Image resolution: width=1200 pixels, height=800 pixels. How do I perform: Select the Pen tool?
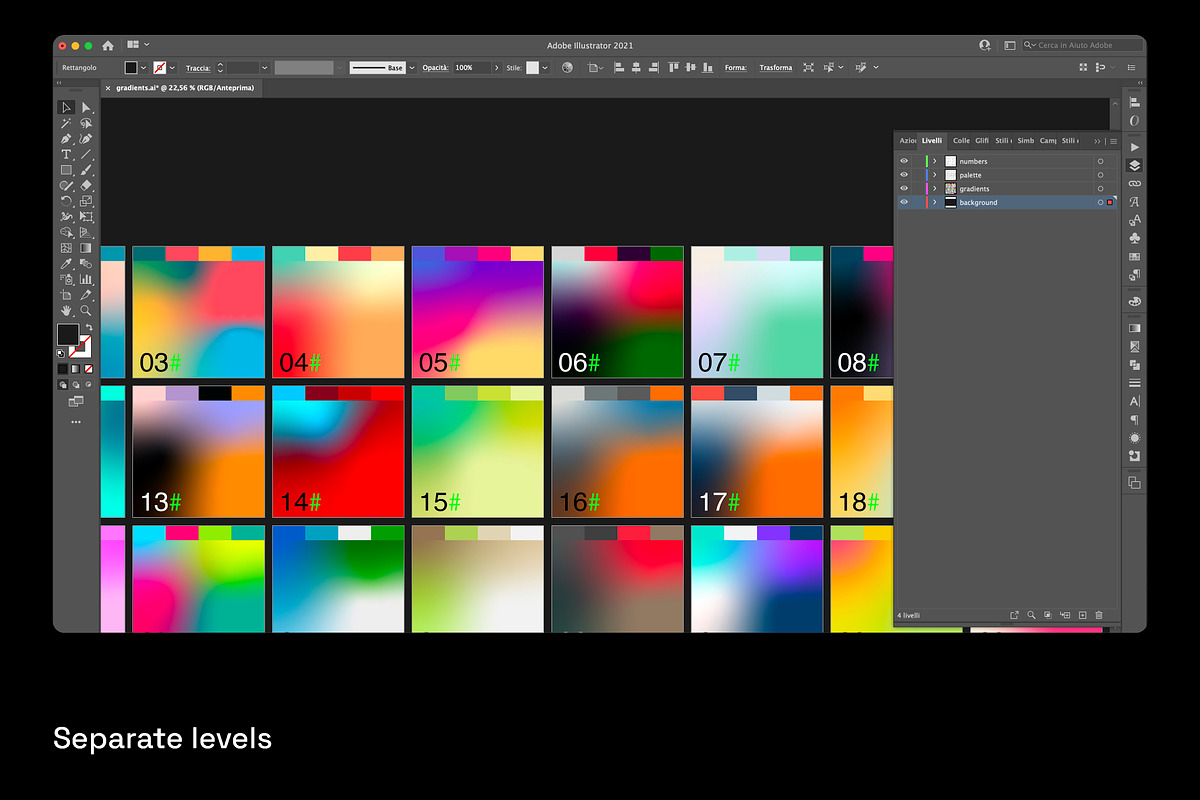pos(66,139)
